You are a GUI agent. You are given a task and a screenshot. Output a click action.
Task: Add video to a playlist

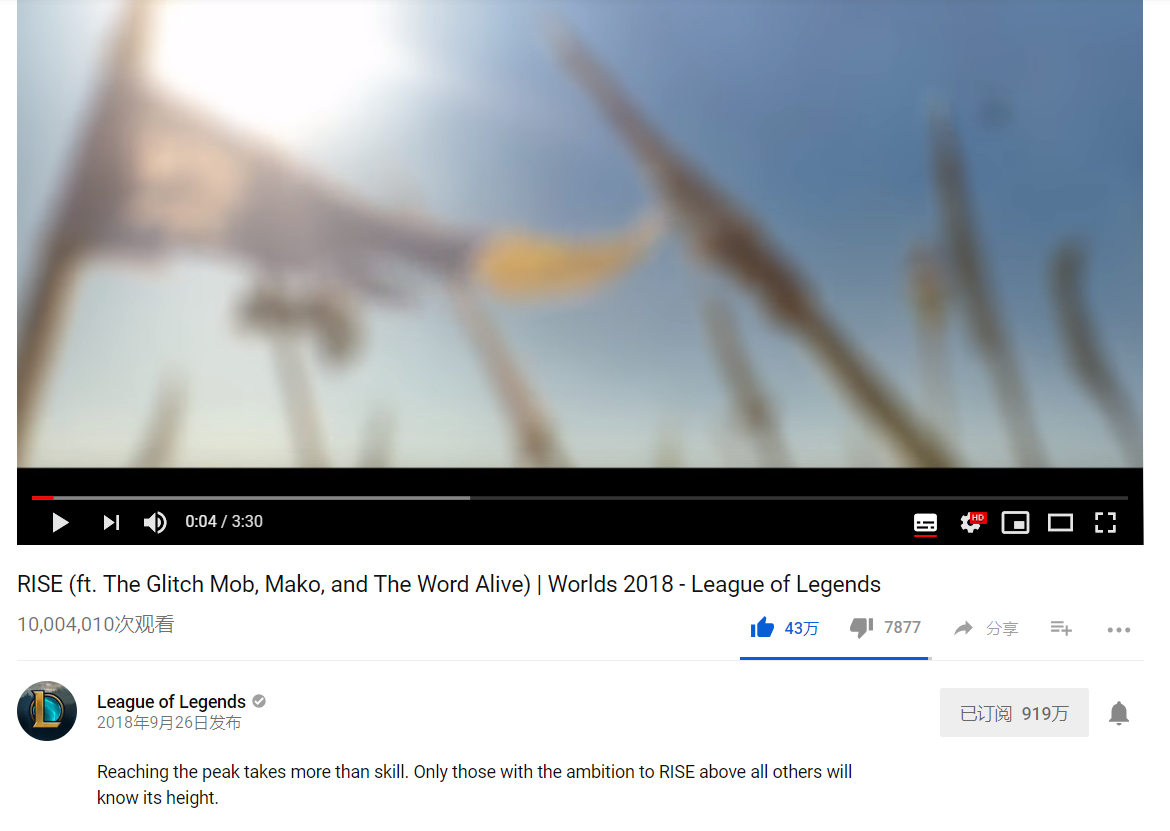1061,629
